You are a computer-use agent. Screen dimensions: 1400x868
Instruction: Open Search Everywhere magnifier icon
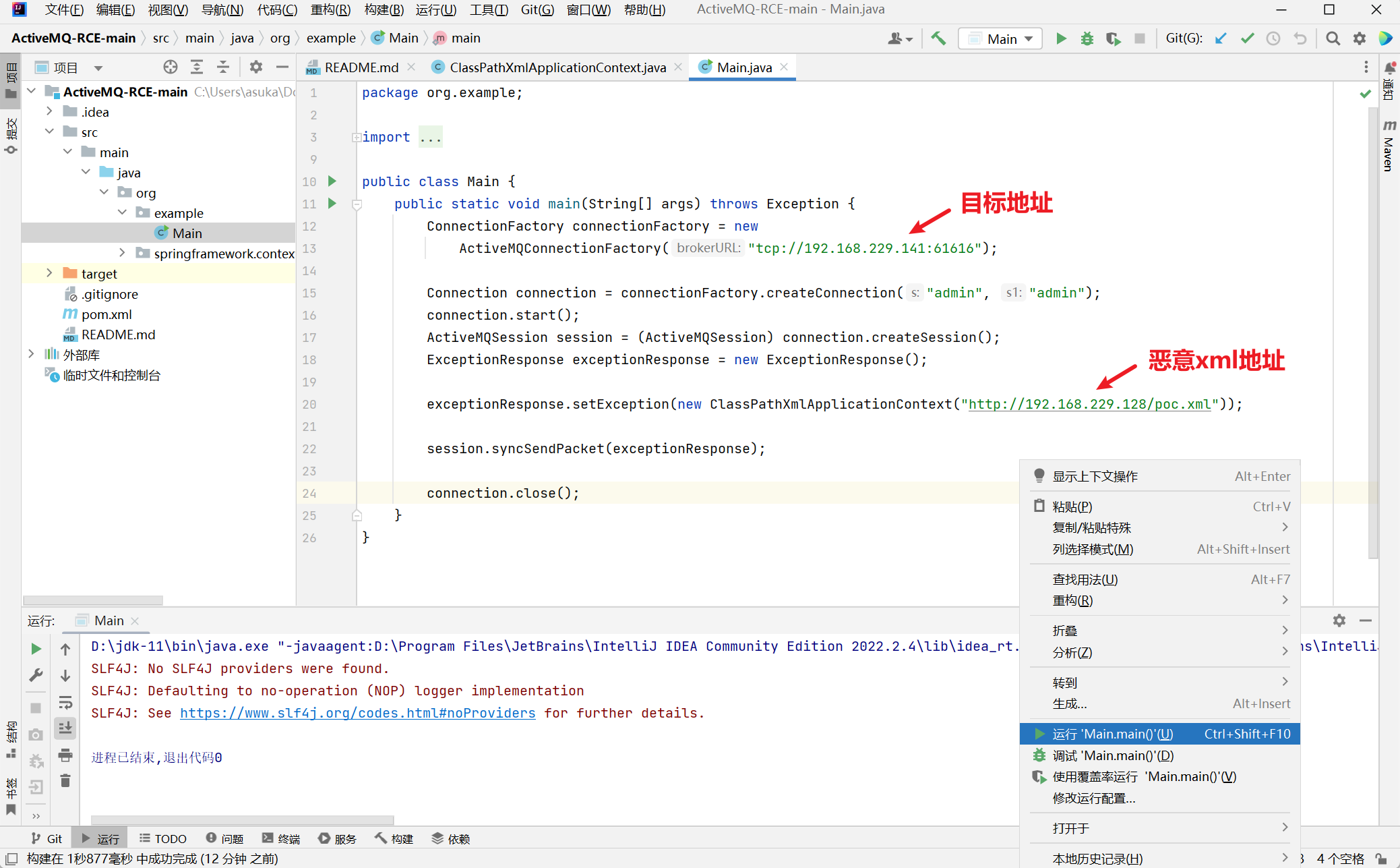click(1333, 38)
